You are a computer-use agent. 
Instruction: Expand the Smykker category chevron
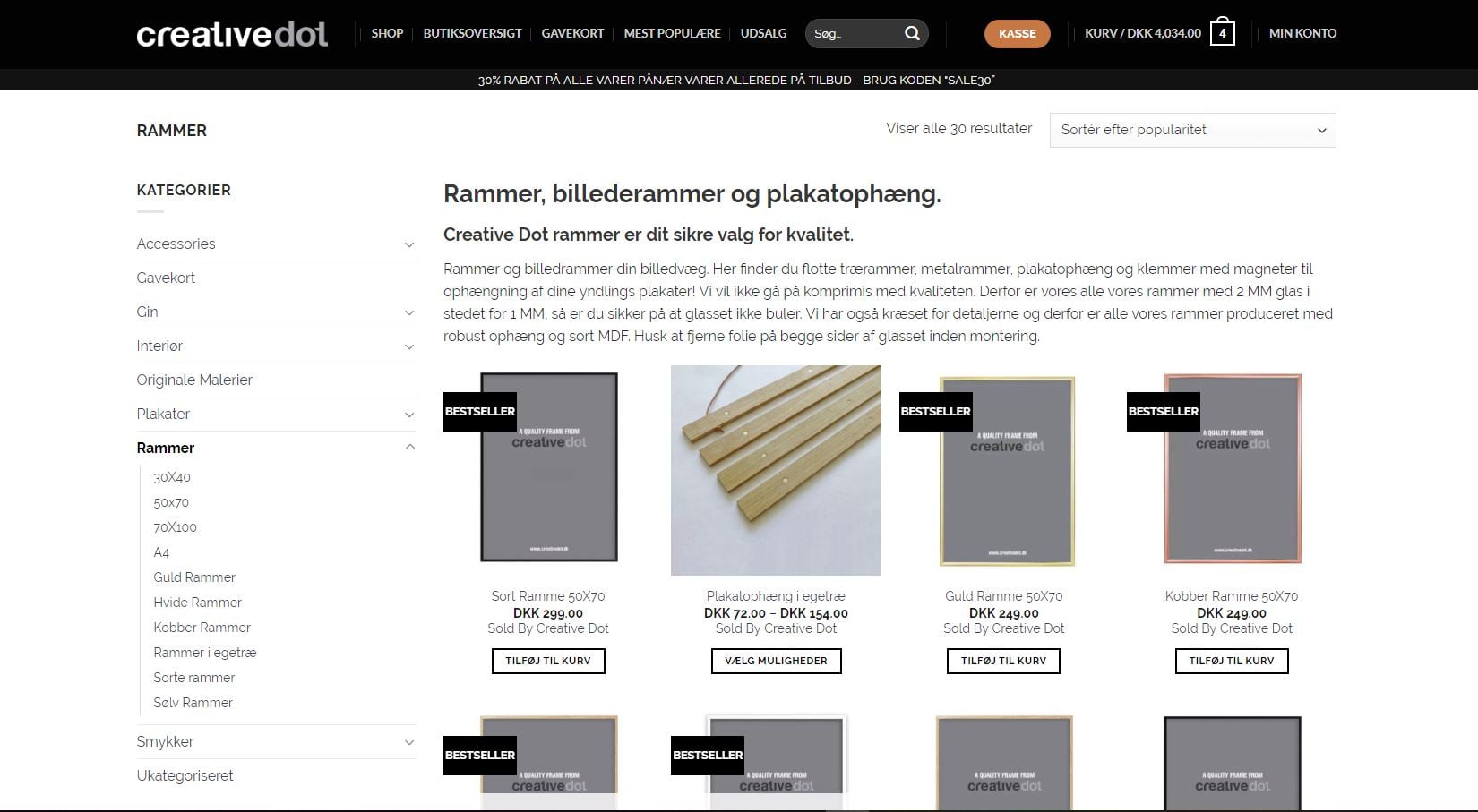tap(409, 742)
